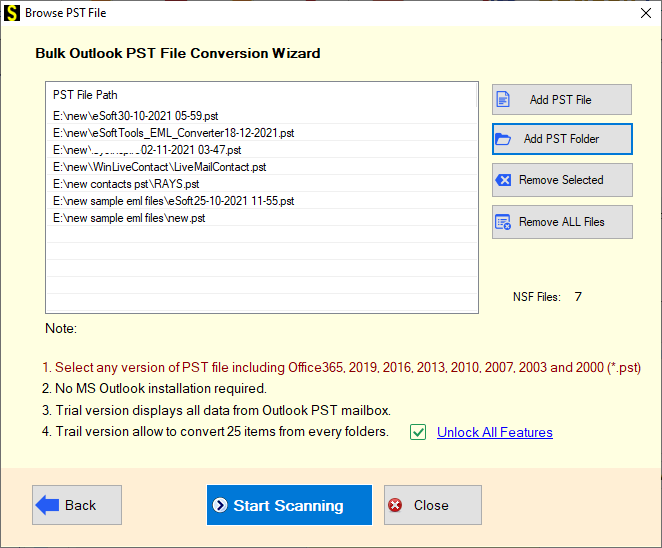This screenshot has width=662, height=548.
Task: Click the red X icon on Close
Action: (395, 505)
